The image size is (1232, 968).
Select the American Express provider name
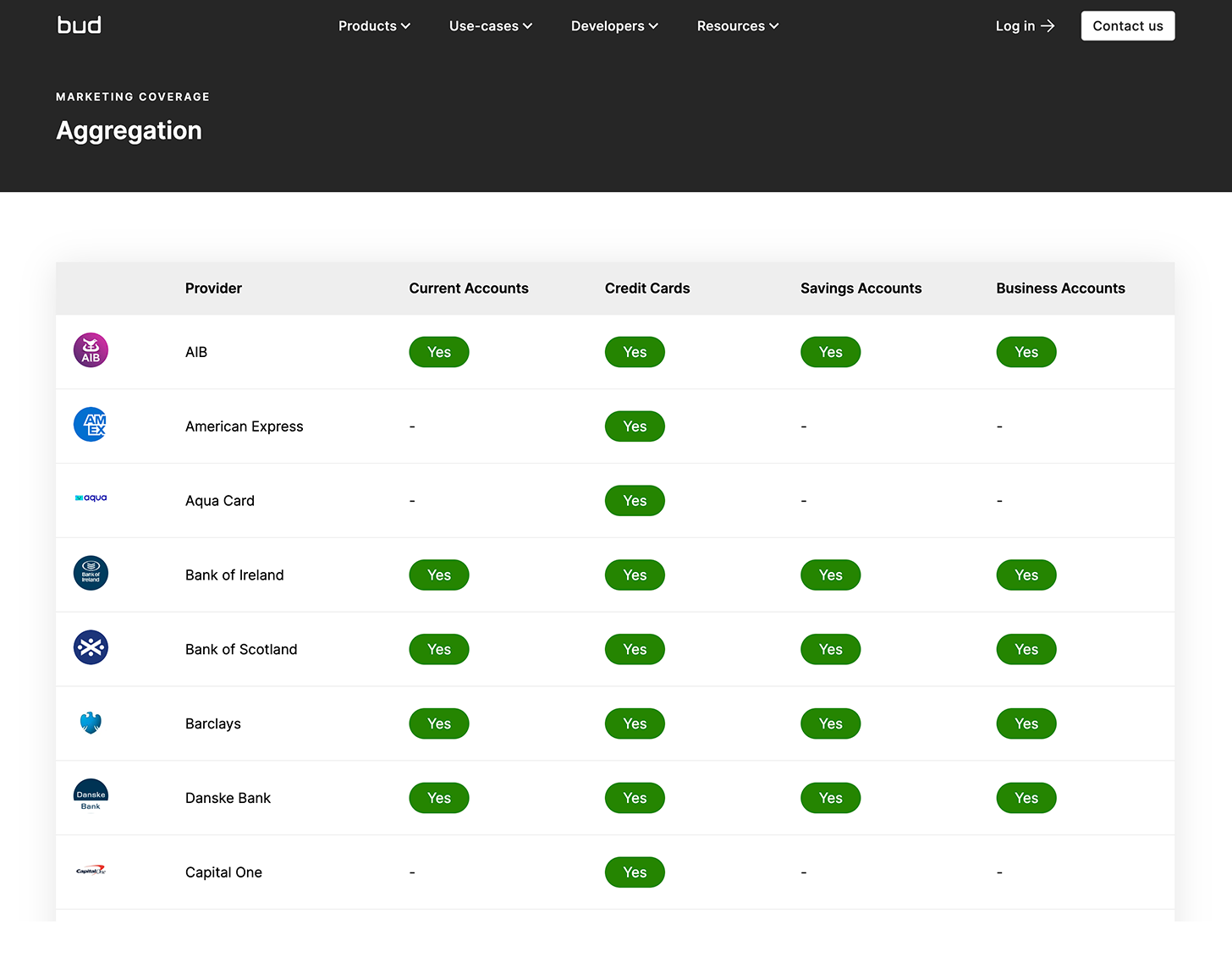click(x=245, y=426)
